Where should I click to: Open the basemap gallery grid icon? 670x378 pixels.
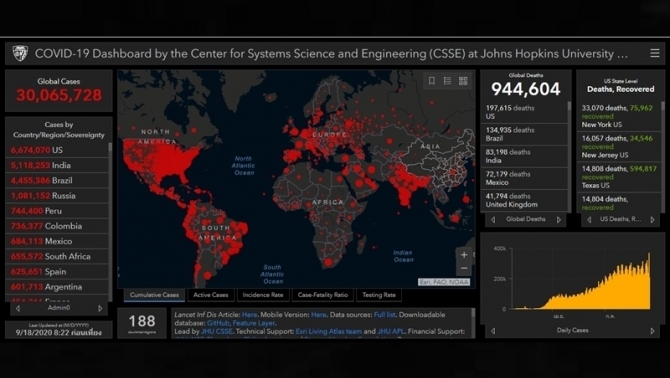(463, 81)
